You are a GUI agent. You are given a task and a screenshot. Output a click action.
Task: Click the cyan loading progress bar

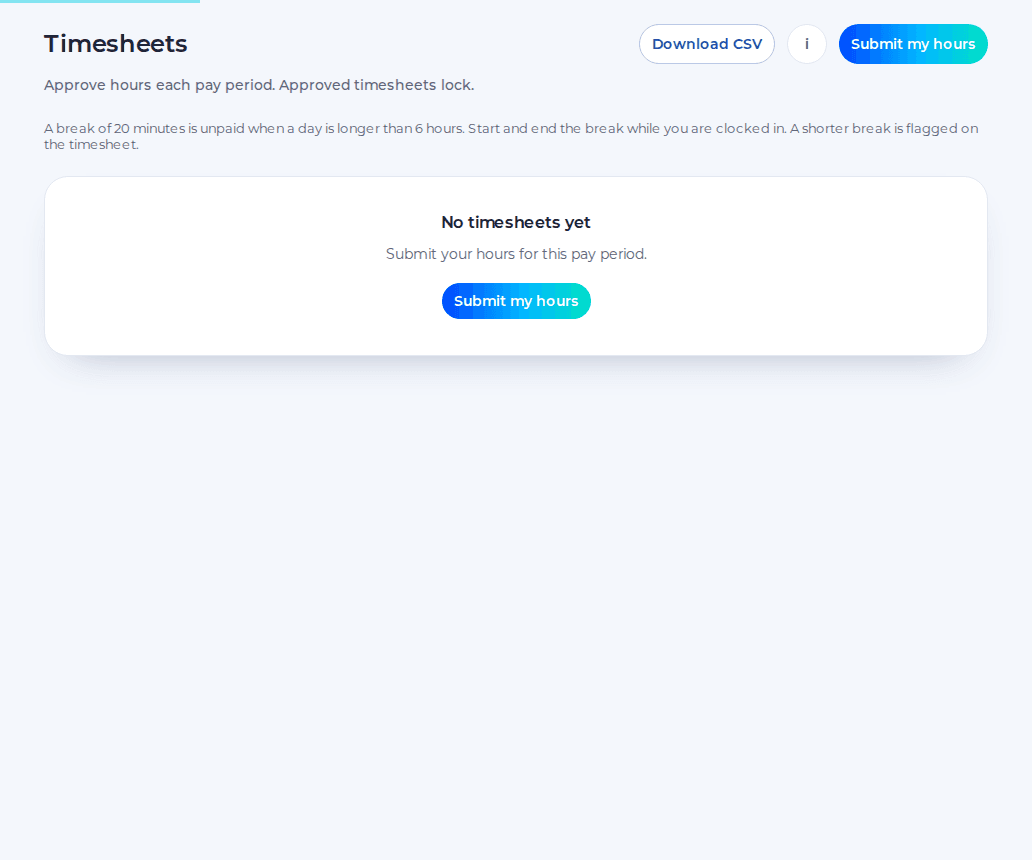[99, 1]
